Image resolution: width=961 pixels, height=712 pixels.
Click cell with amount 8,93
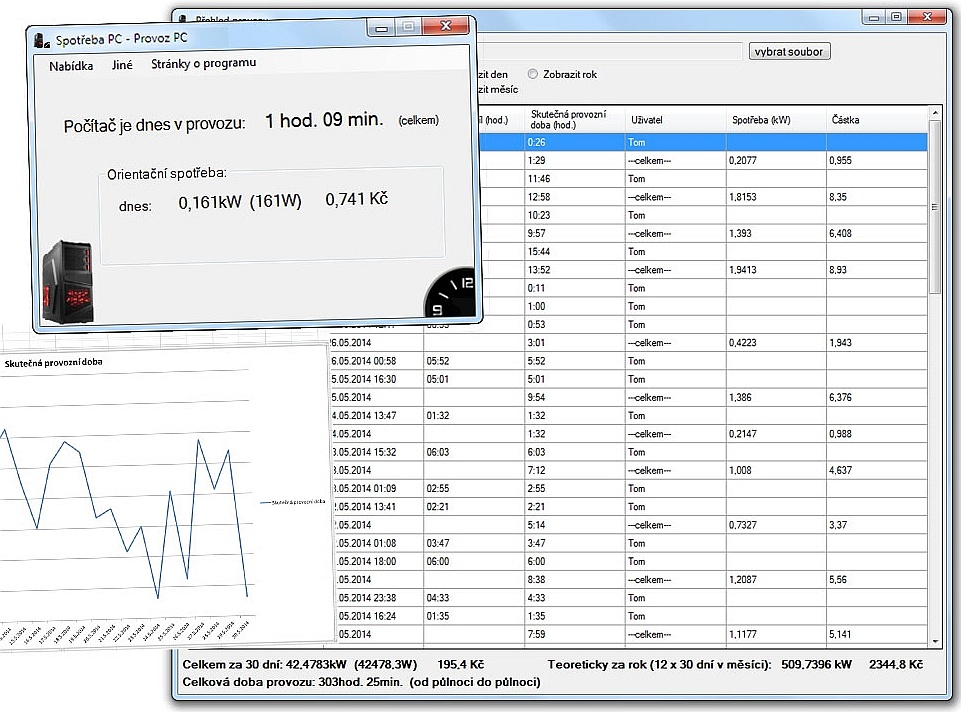tap(877, 270)
